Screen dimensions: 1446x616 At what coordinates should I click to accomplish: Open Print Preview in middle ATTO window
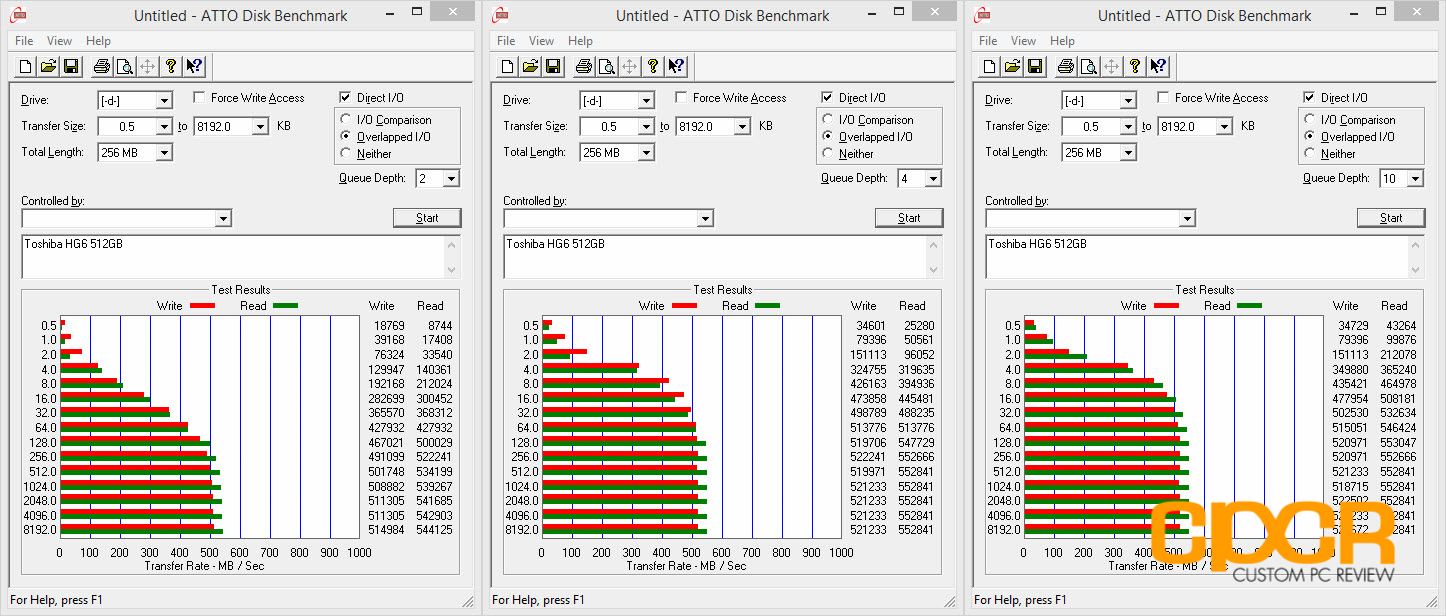[x=606, y=66]
